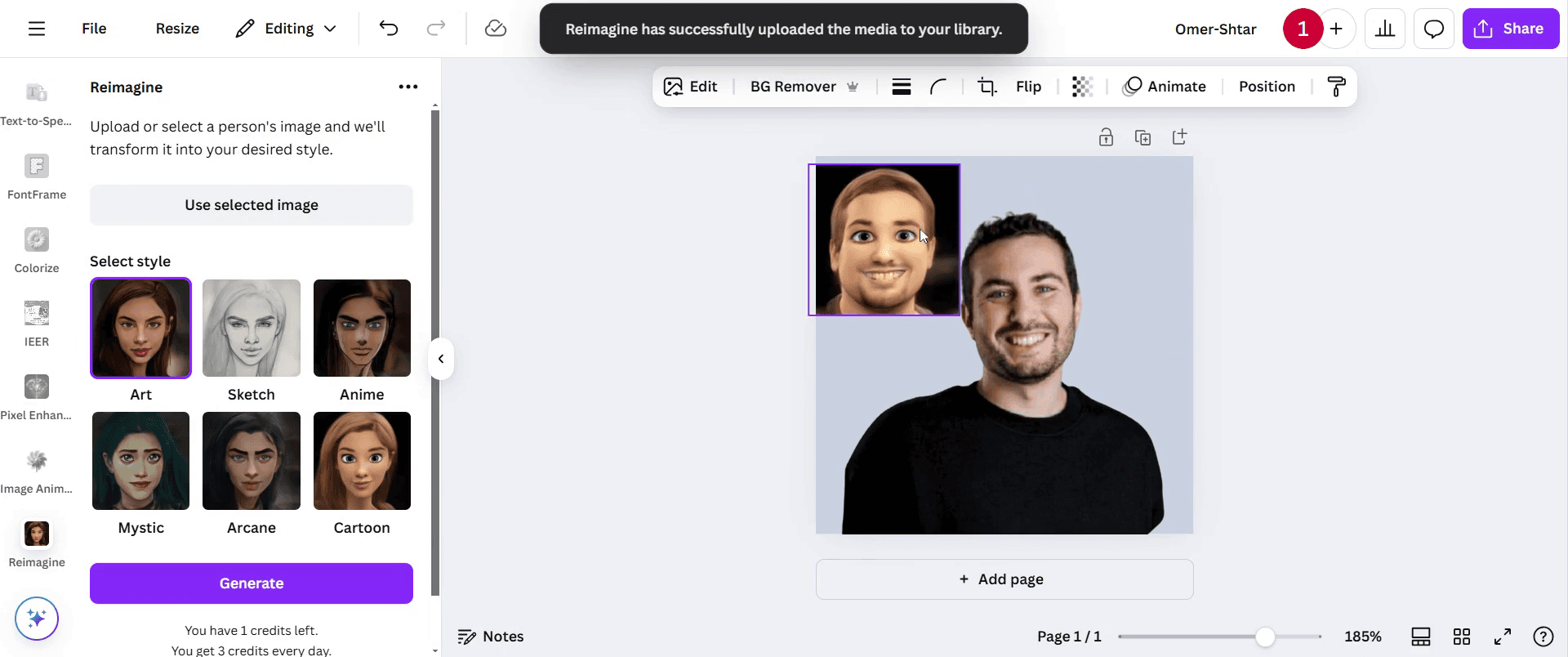The width and height of the screenshot is (1568, 657).
Task: Select the copy style paint roller icon
Action: [1336, 87]
